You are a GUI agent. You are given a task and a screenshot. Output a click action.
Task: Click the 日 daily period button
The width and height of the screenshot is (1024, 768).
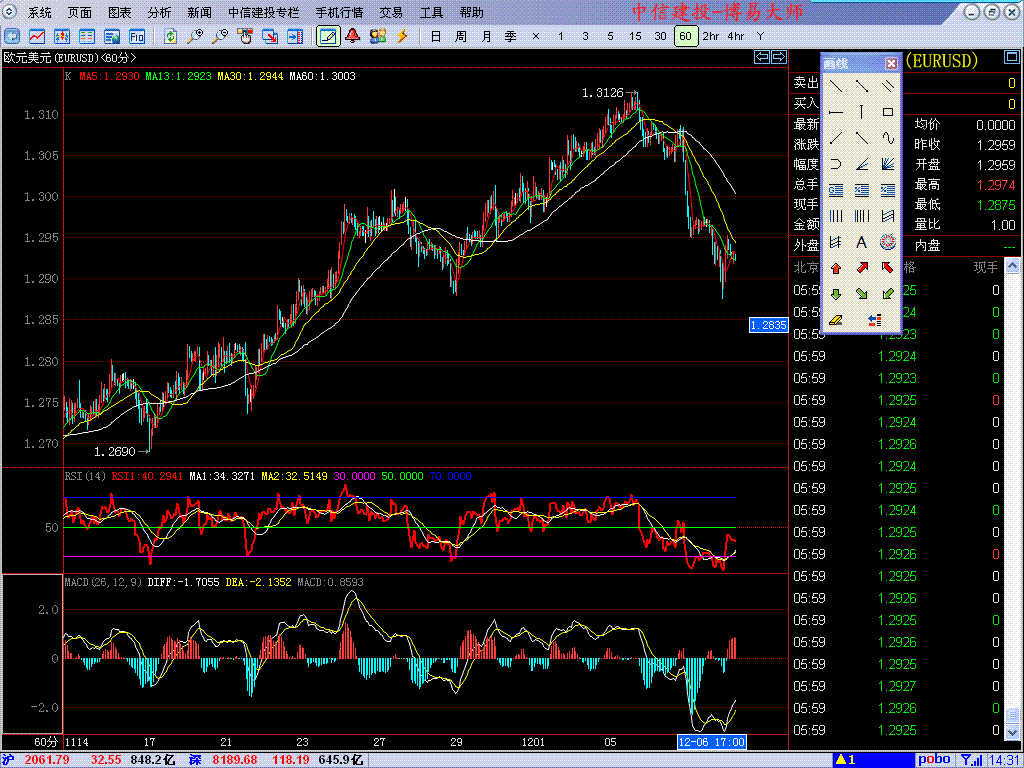(435, 36)
